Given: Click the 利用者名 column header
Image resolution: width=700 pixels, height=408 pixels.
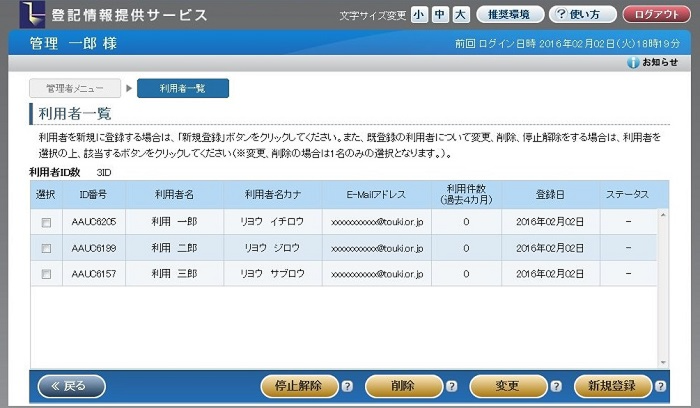Looking at the screenshot, I should coord(175,195).
